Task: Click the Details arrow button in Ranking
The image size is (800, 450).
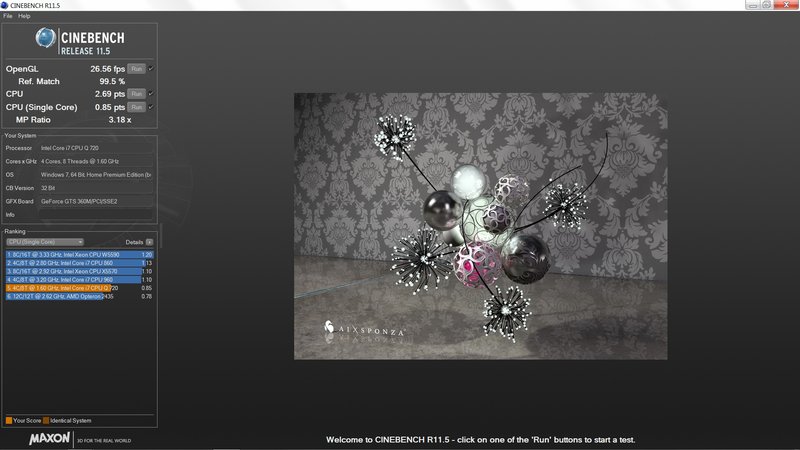Action: (x=149, y=242)
